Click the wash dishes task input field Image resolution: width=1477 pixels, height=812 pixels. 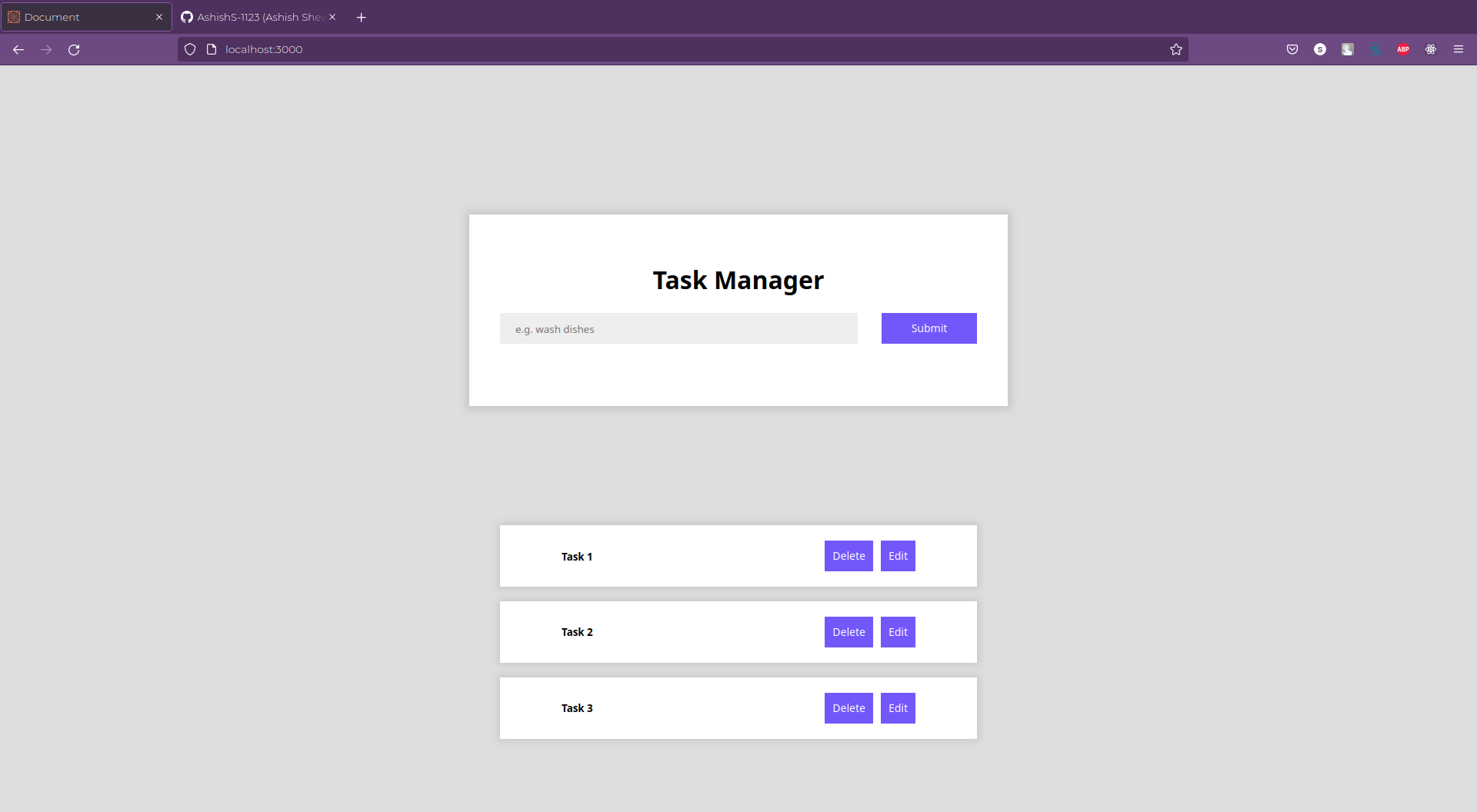[x=678, y=328]
